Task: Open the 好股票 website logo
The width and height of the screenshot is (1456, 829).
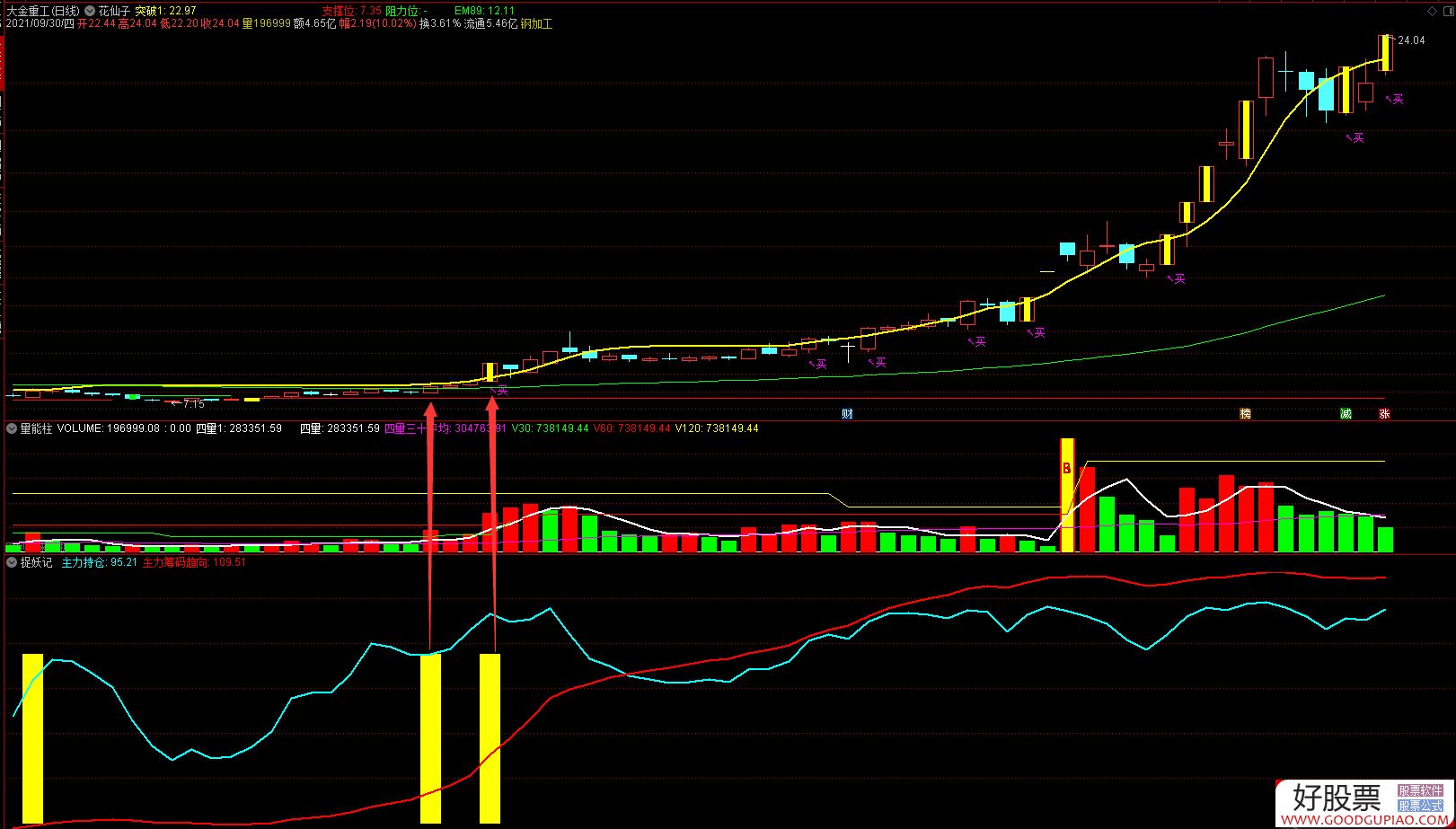Action: 1336,798
